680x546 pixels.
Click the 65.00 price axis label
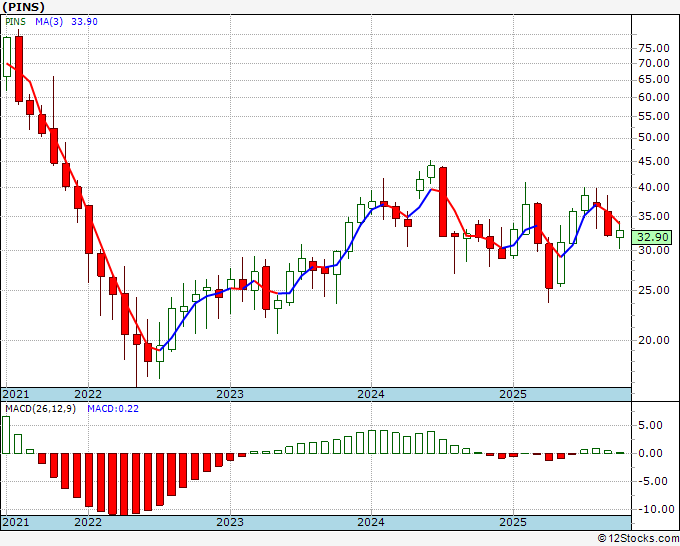[654, 79]
